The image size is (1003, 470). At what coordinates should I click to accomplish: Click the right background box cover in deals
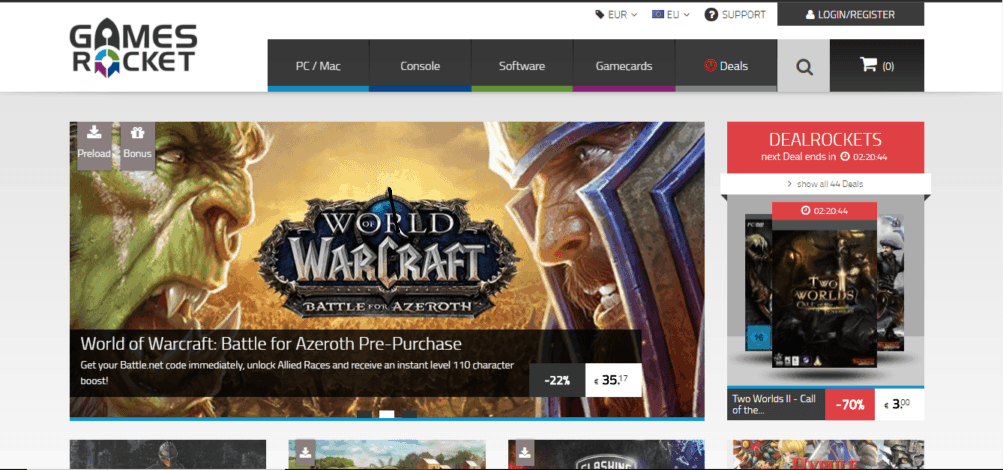[x=890, y=283]
